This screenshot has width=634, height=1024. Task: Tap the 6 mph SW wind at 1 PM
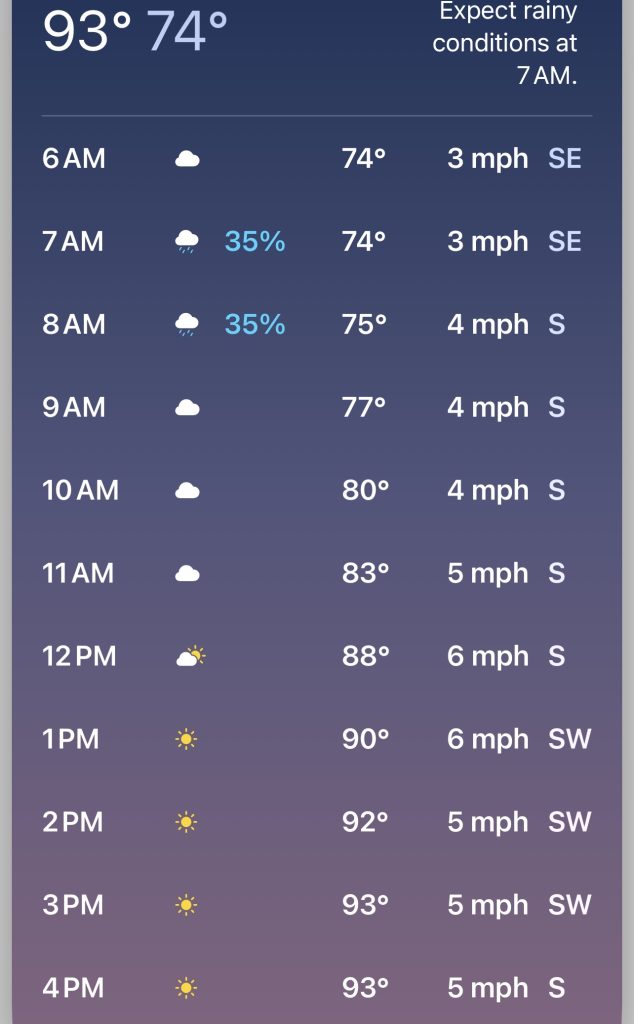click(519, 739)
